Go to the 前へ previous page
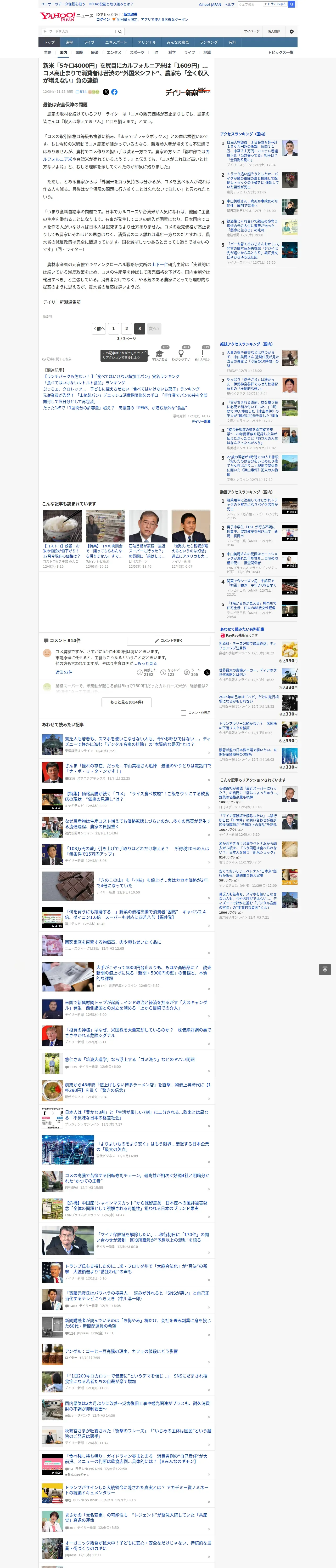The image size is (336, 1568). click(x=99, y=329)
